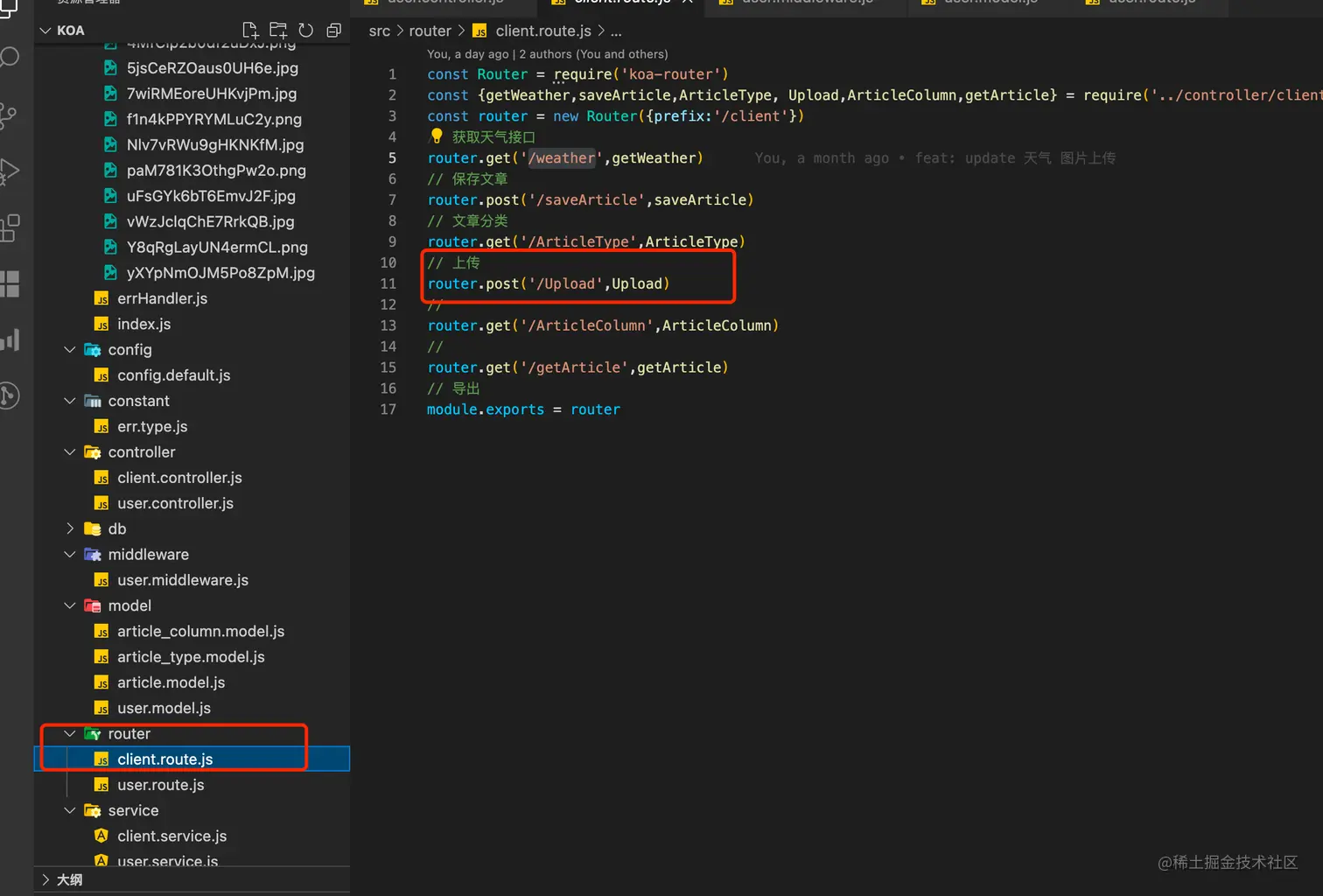Screen dimensions: 1323x896
Task: Click the service file icon beside client.service.js
Action: [101, 836]
